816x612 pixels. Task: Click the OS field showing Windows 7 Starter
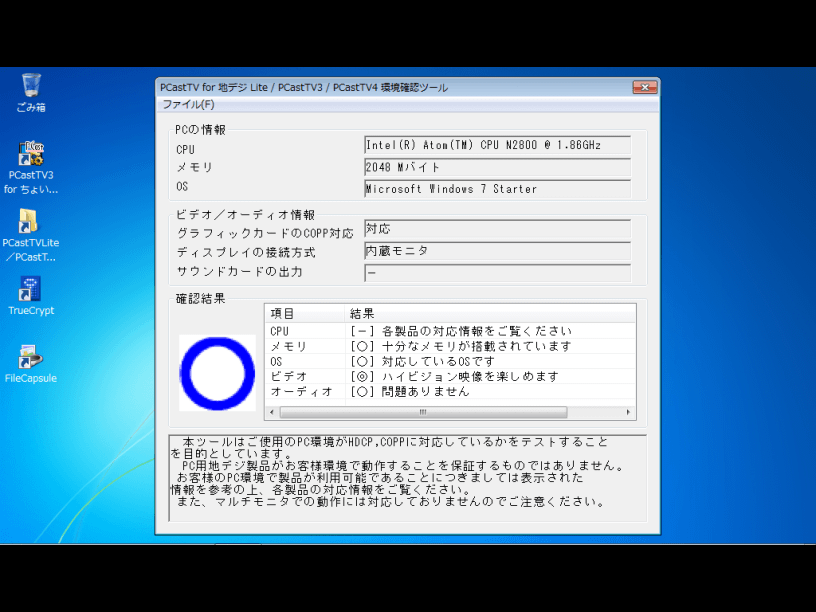point(498,189)
